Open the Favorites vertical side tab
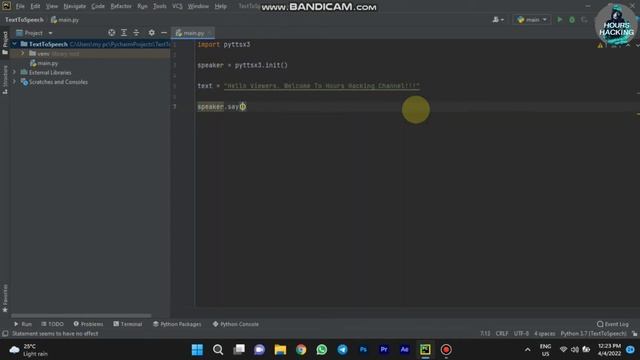 pyautogui.click(x=5, y=298)
